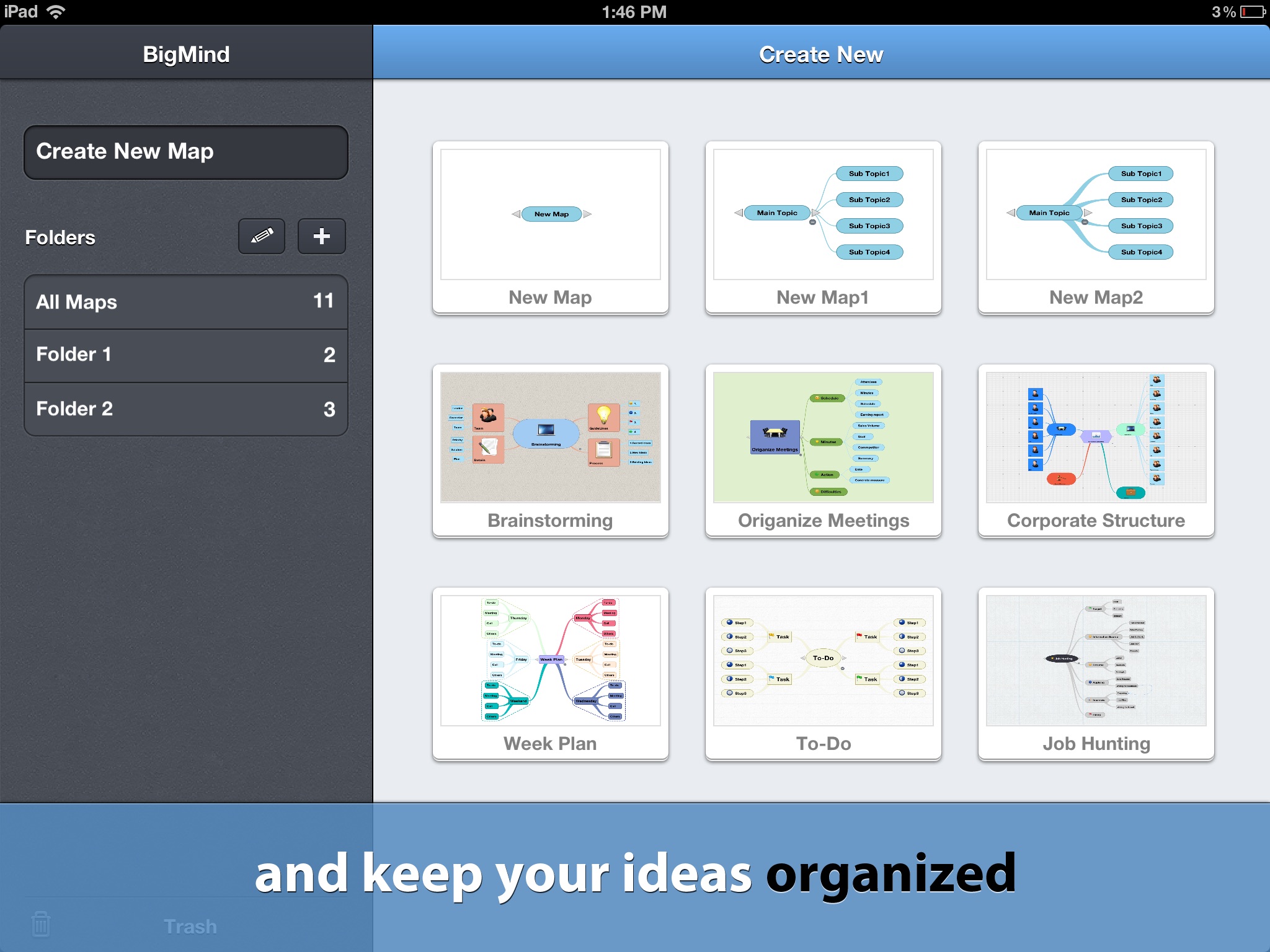Click the BigMind app title header

(190, 55)
